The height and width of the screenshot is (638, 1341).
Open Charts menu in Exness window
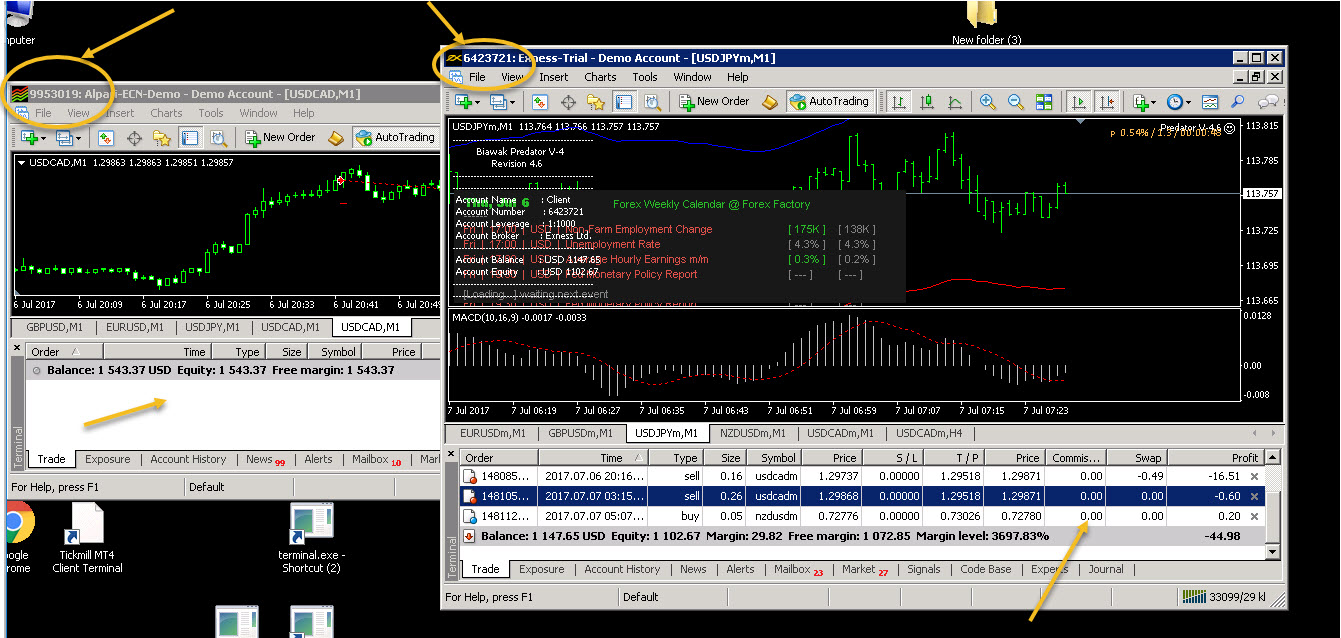(600, 77)
